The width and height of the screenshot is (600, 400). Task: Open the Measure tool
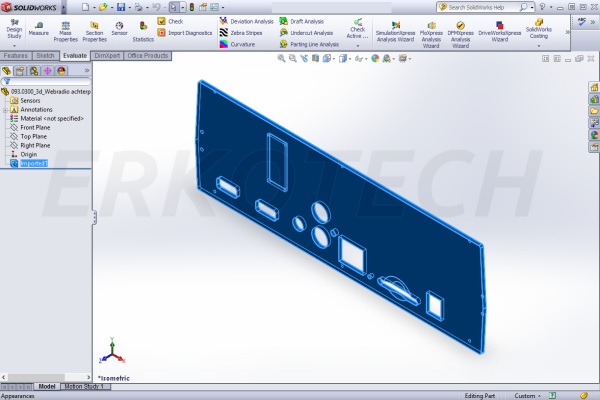(39, 27)
